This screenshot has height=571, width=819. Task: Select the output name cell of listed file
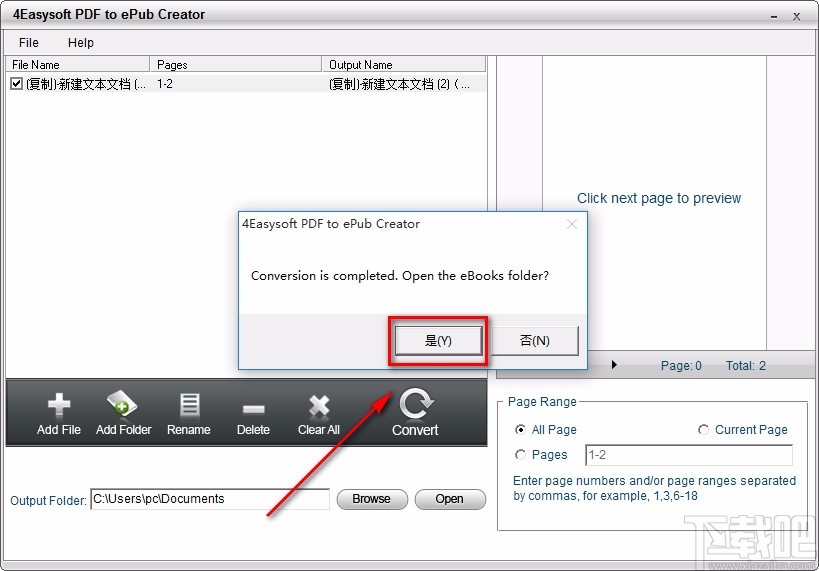coord(399,84)
